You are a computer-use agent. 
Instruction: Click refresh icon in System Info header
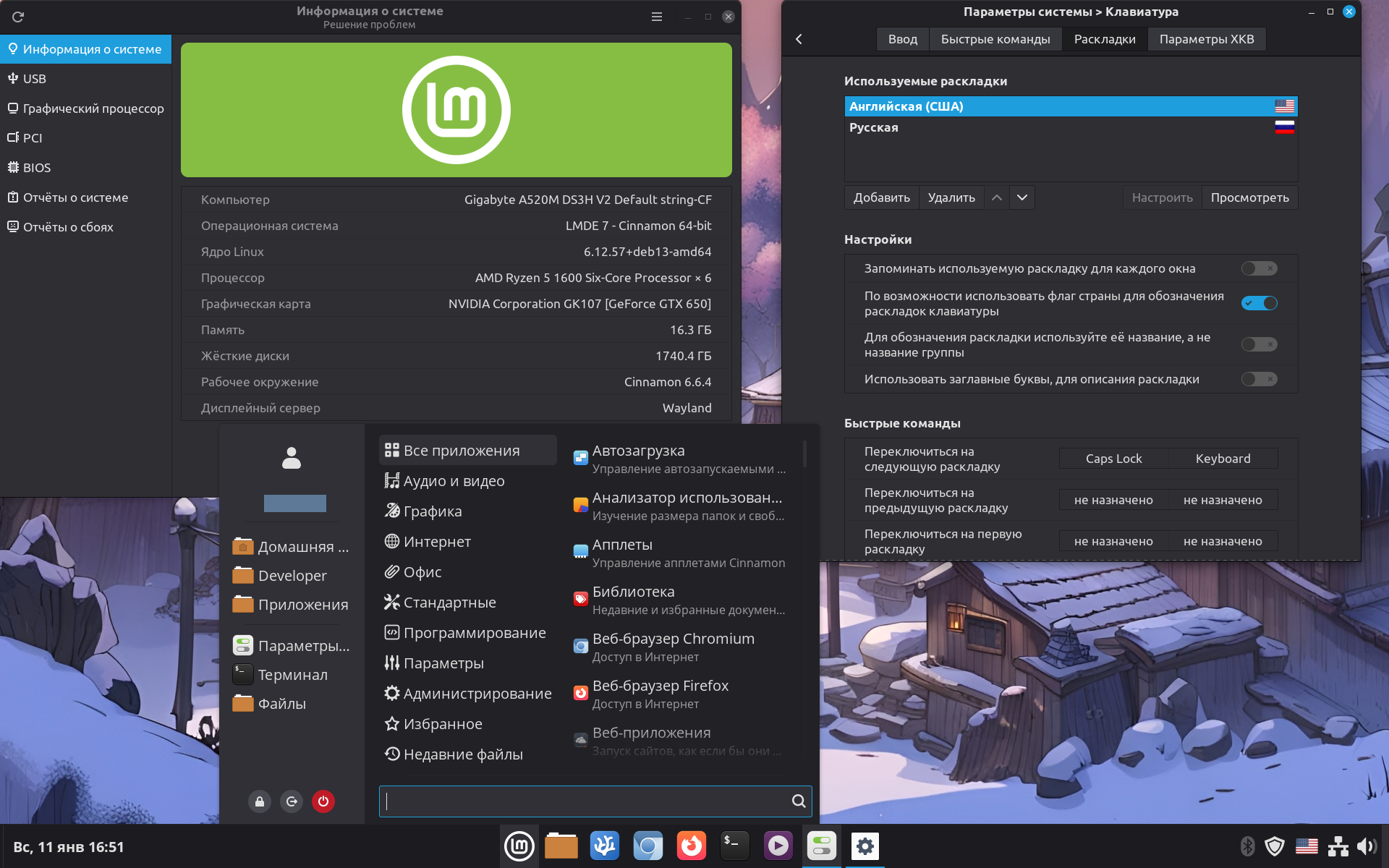pyautogui.click(x=18, y=17)
